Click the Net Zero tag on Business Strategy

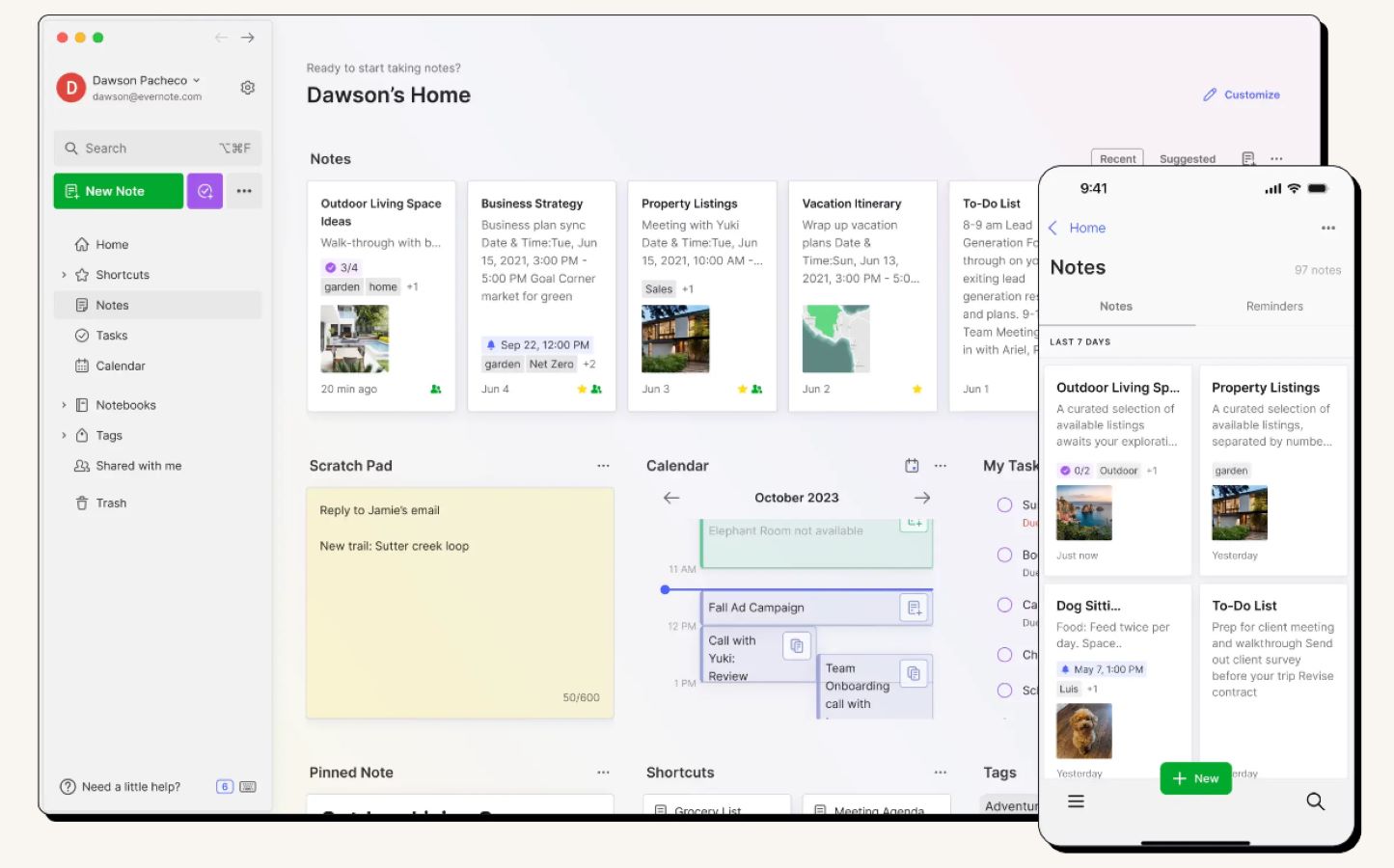coord(552,365)
